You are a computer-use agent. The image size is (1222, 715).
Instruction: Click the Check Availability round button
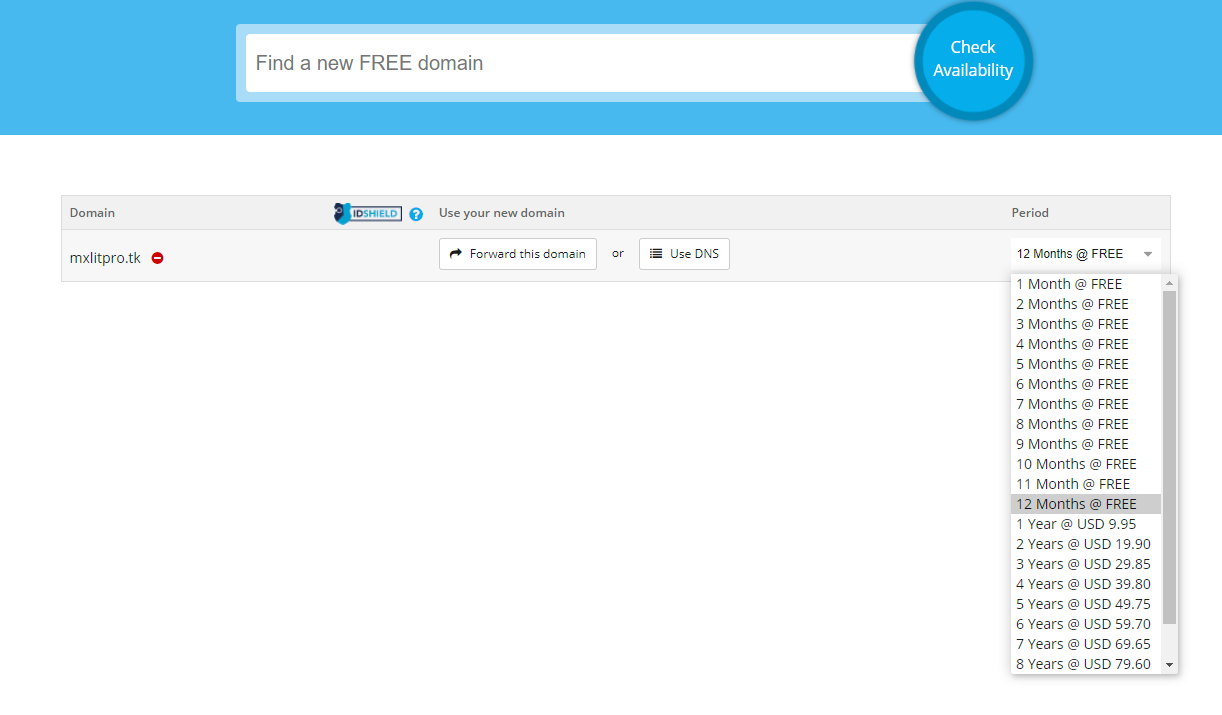click(972, 60)
